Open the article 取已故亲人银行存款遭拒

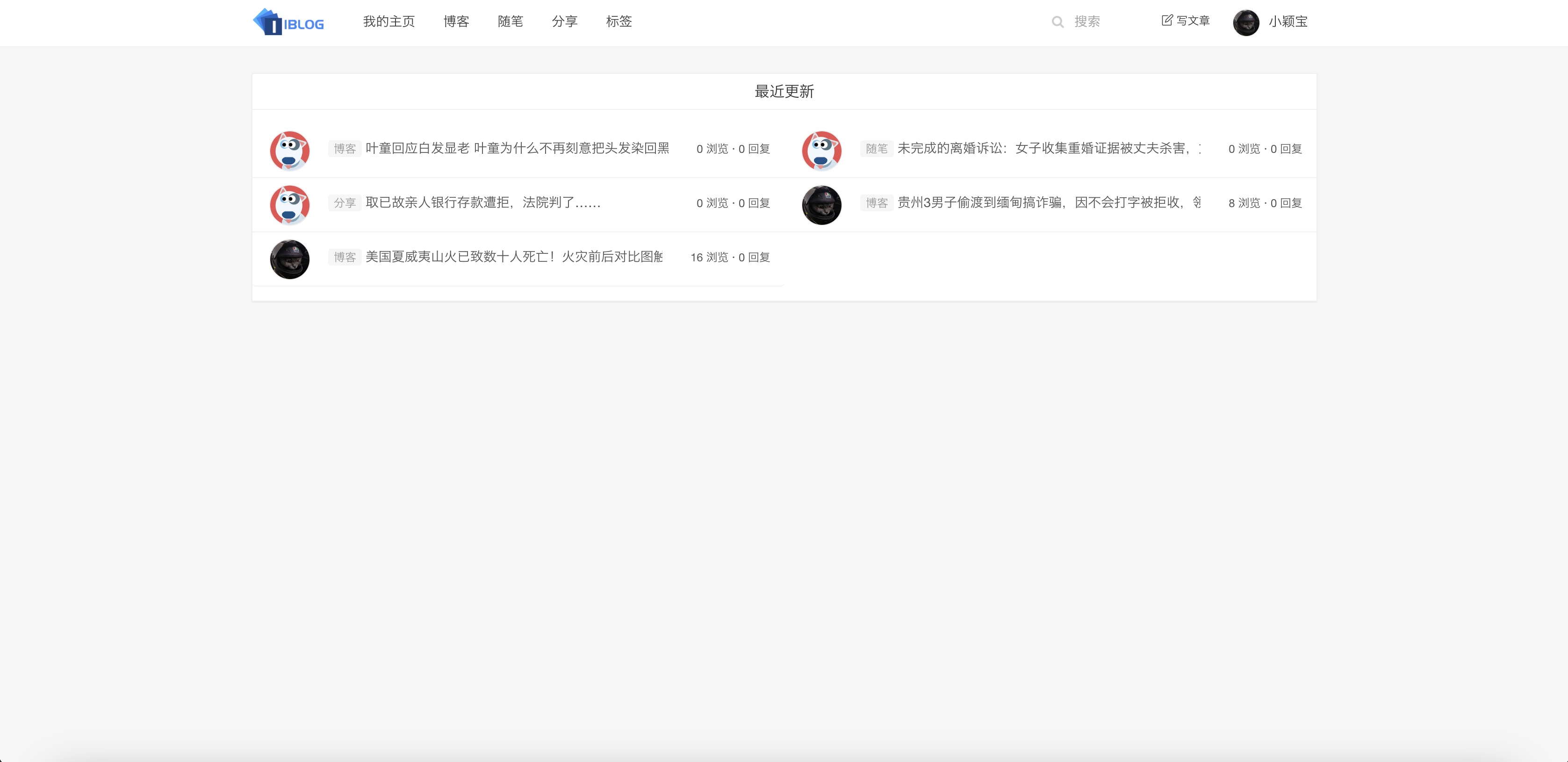click(x=483, y=203)
